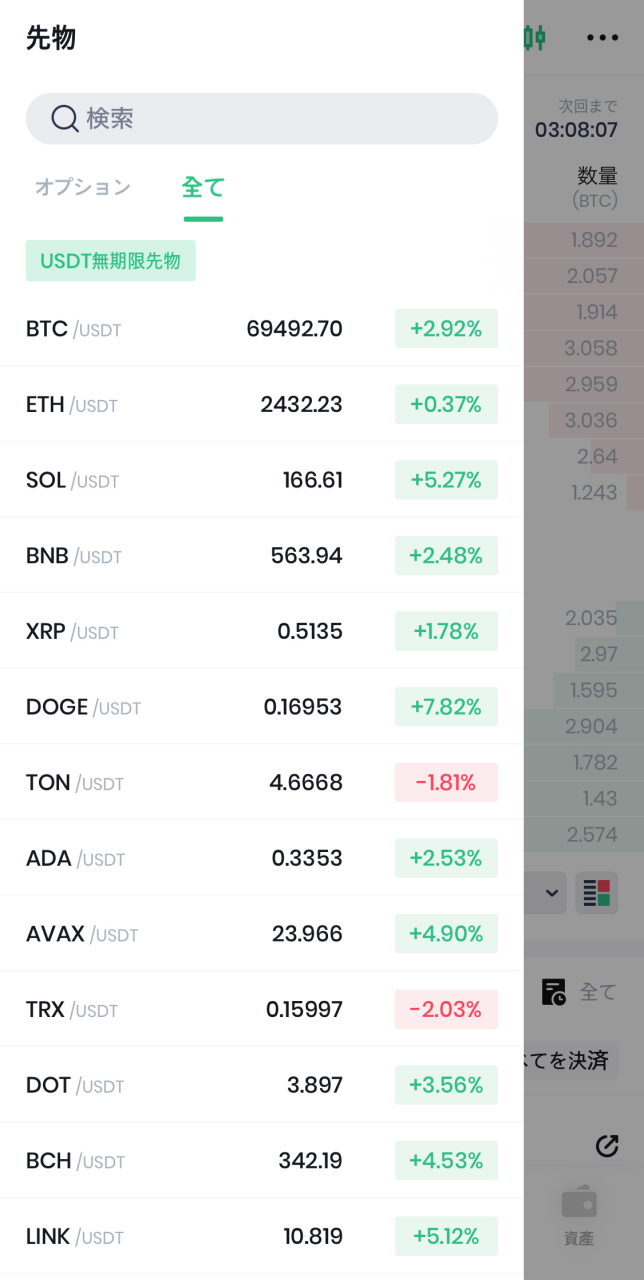Click the magnifier search icon
Screen dimensions: 644x1280
(x=65, y=119)
